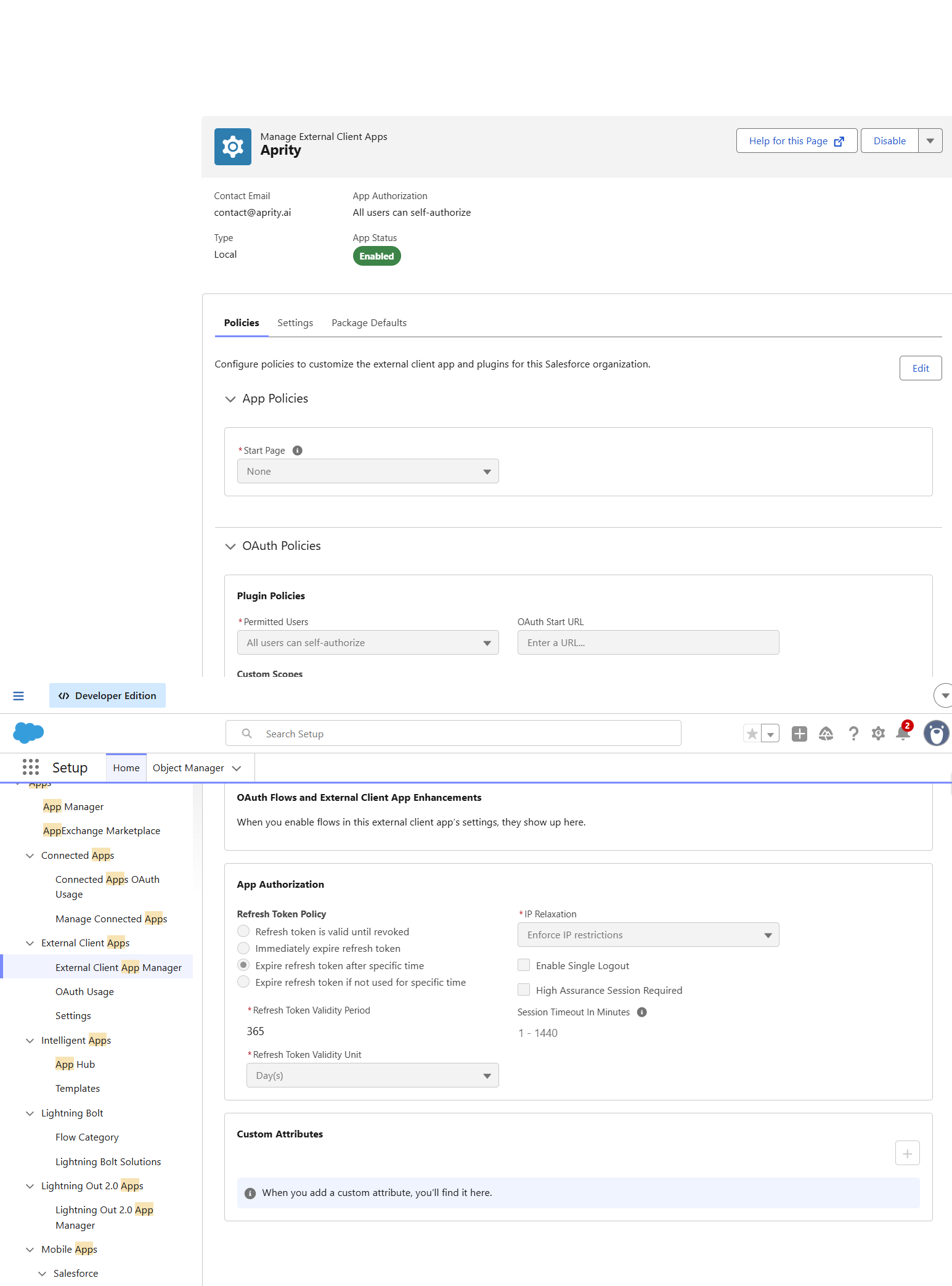
Task: Collapse the Mobile Apps tree node
Action: coord(30,1250)
